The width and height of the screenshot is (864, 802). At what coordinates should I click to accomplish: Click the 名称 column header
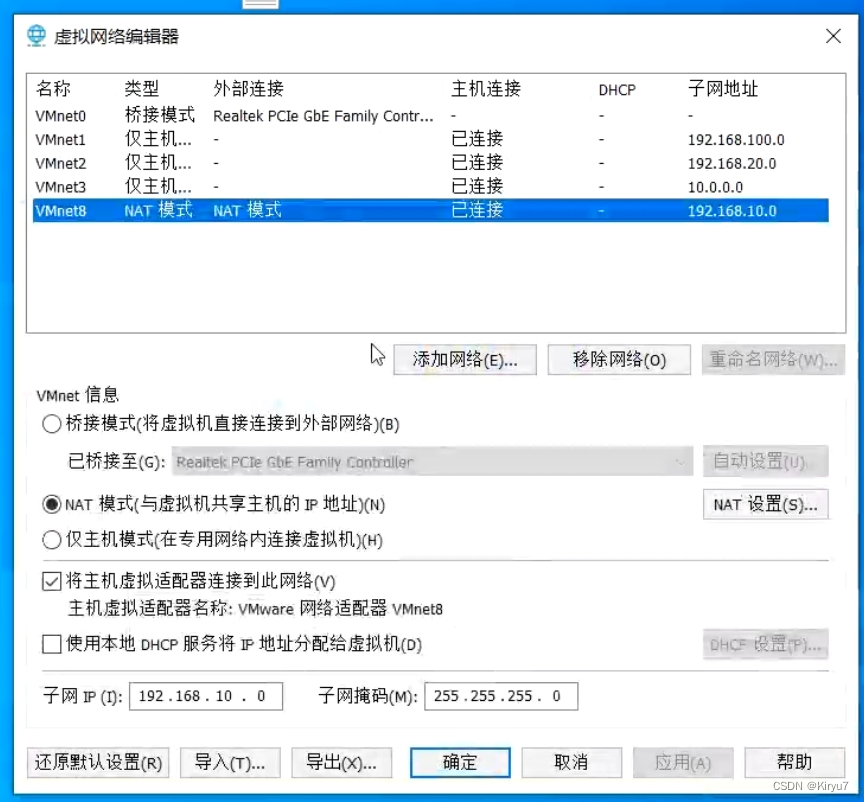coord(53,88)
